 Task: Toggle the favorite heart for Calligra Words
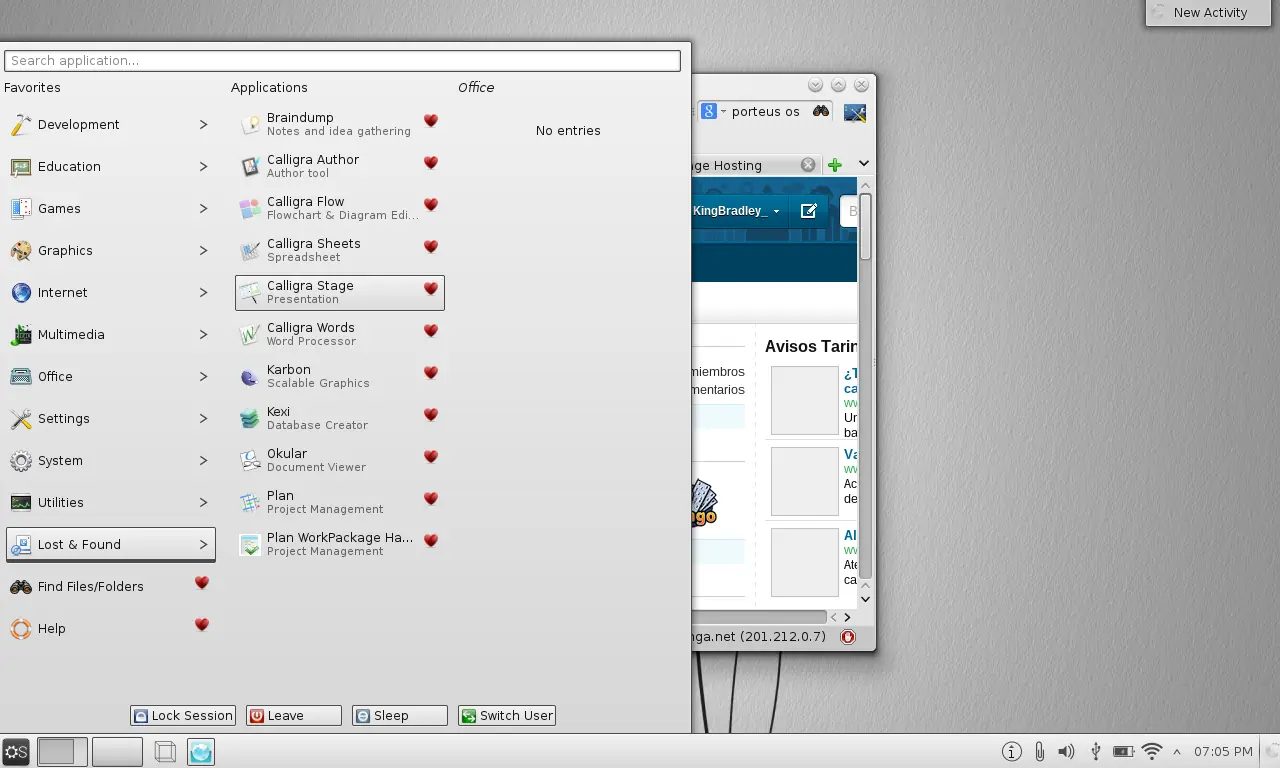pyautogui.click(x=431, y=331)
